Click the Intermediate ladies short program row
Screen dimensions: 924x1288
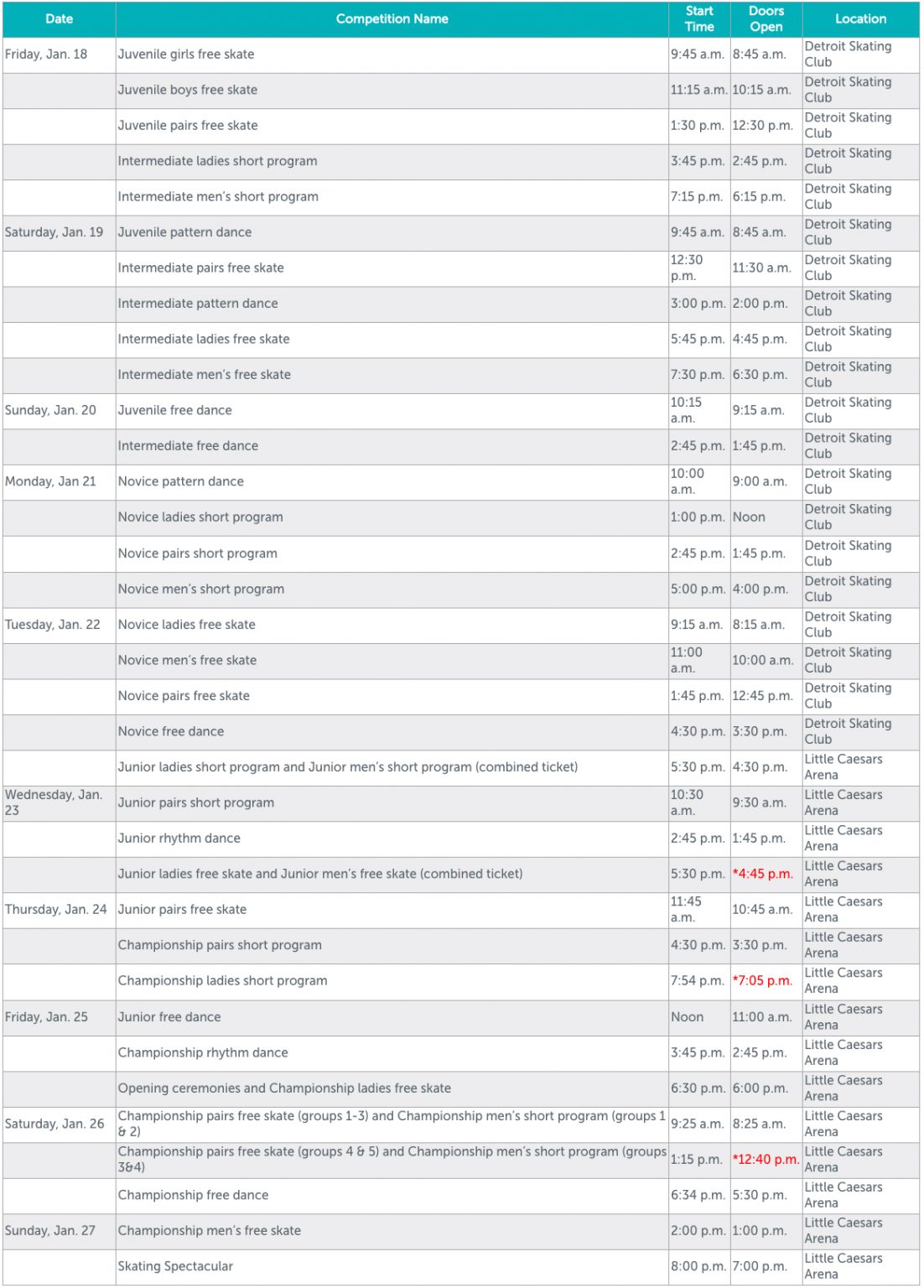click(217, 161)
